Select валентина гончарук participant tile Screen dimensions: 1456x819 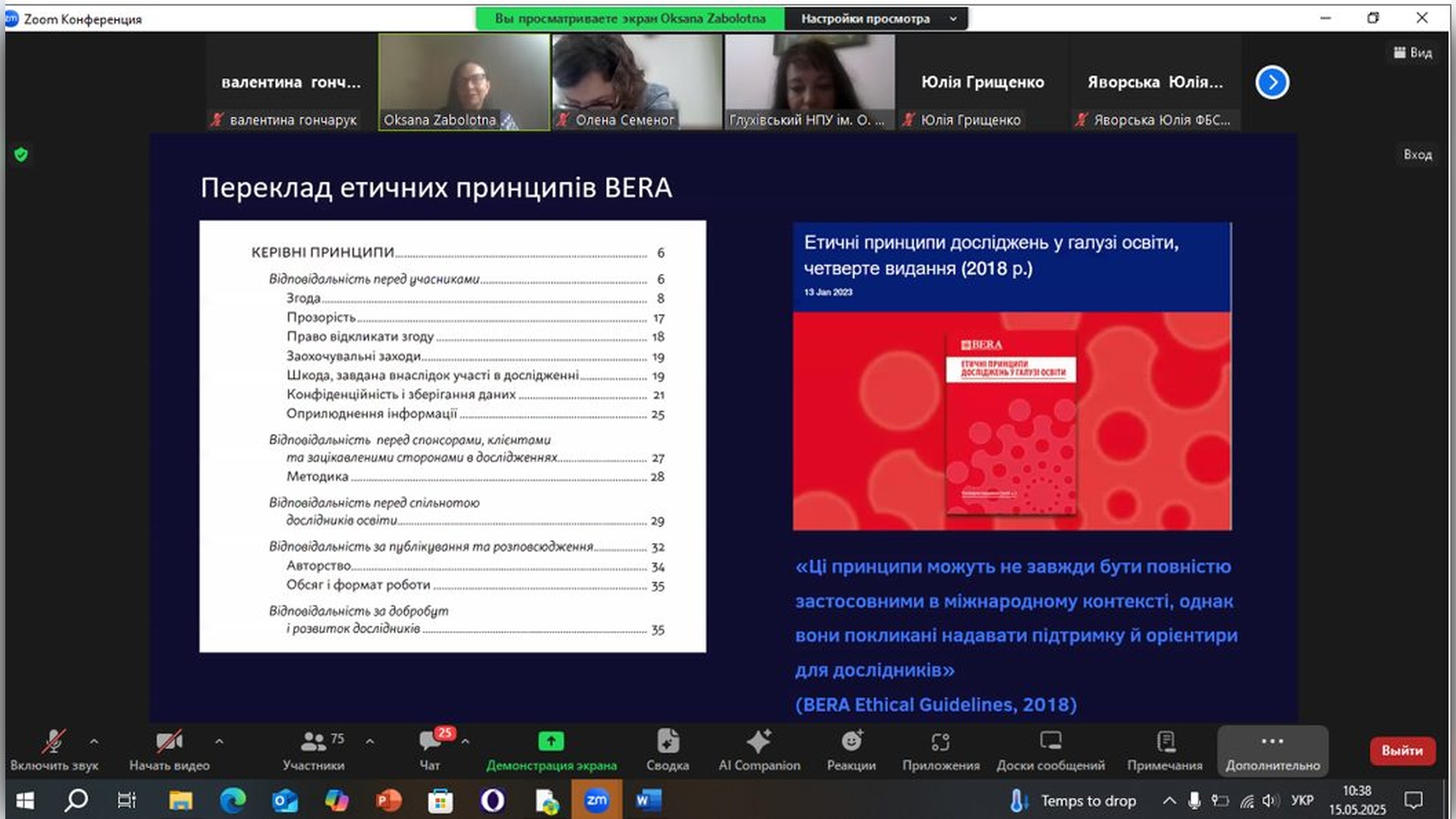point(291,82)
